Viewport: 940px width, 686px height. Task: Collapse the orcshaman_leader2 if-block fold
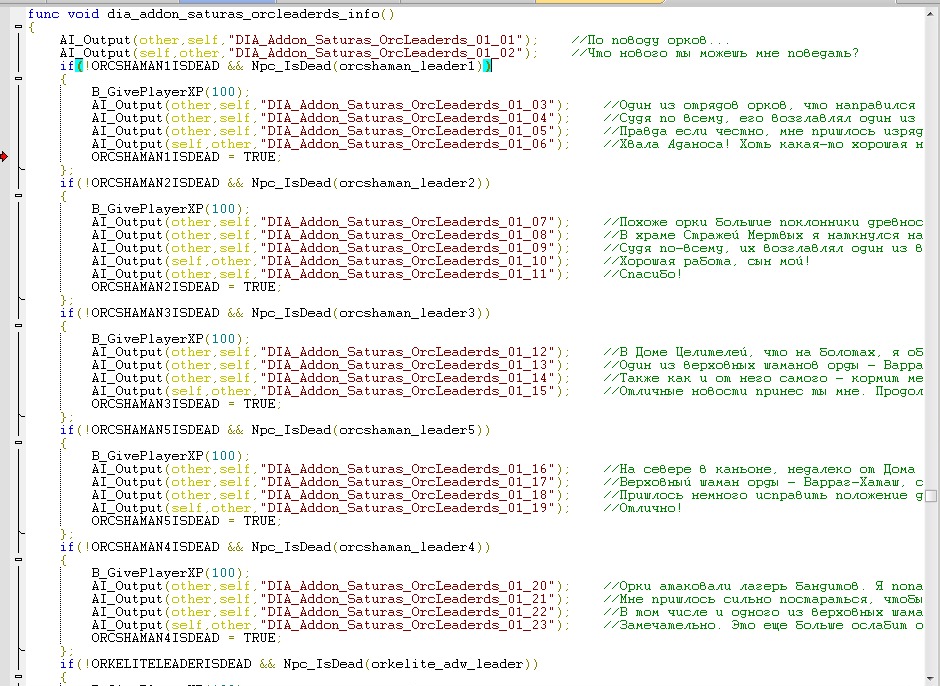pyautogui.click(x=19, y=195)
